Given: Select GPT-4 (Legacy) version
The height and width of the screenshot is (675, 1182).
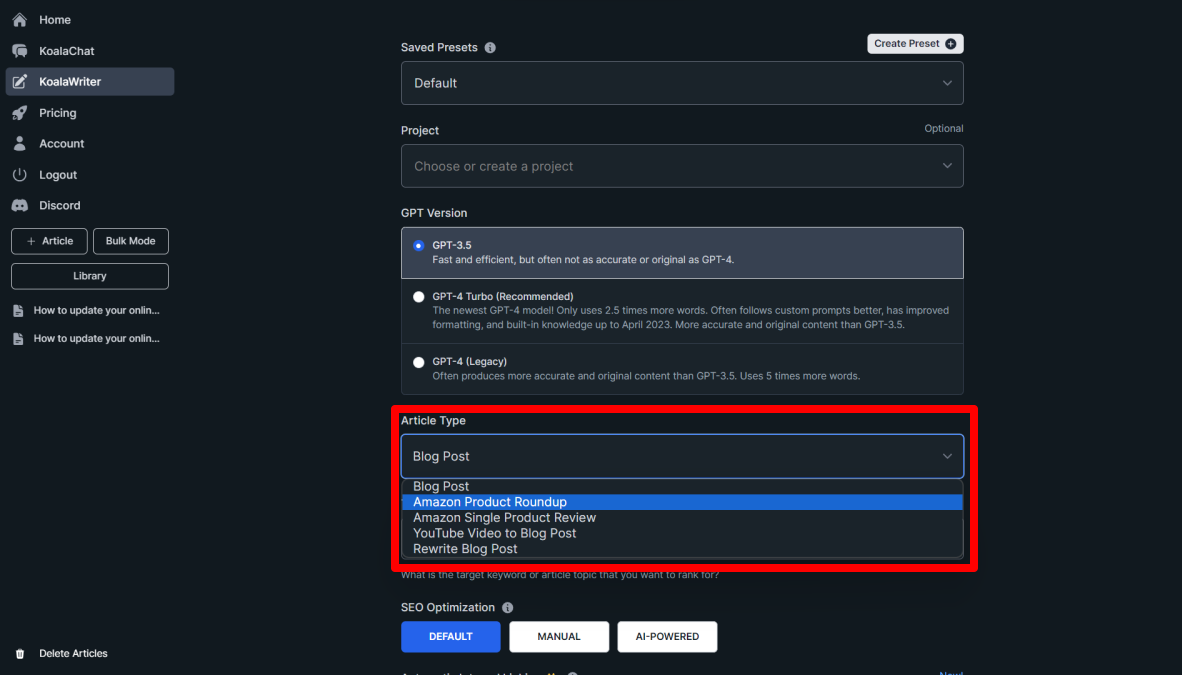Looking at the screenshot, I should 418,362.
